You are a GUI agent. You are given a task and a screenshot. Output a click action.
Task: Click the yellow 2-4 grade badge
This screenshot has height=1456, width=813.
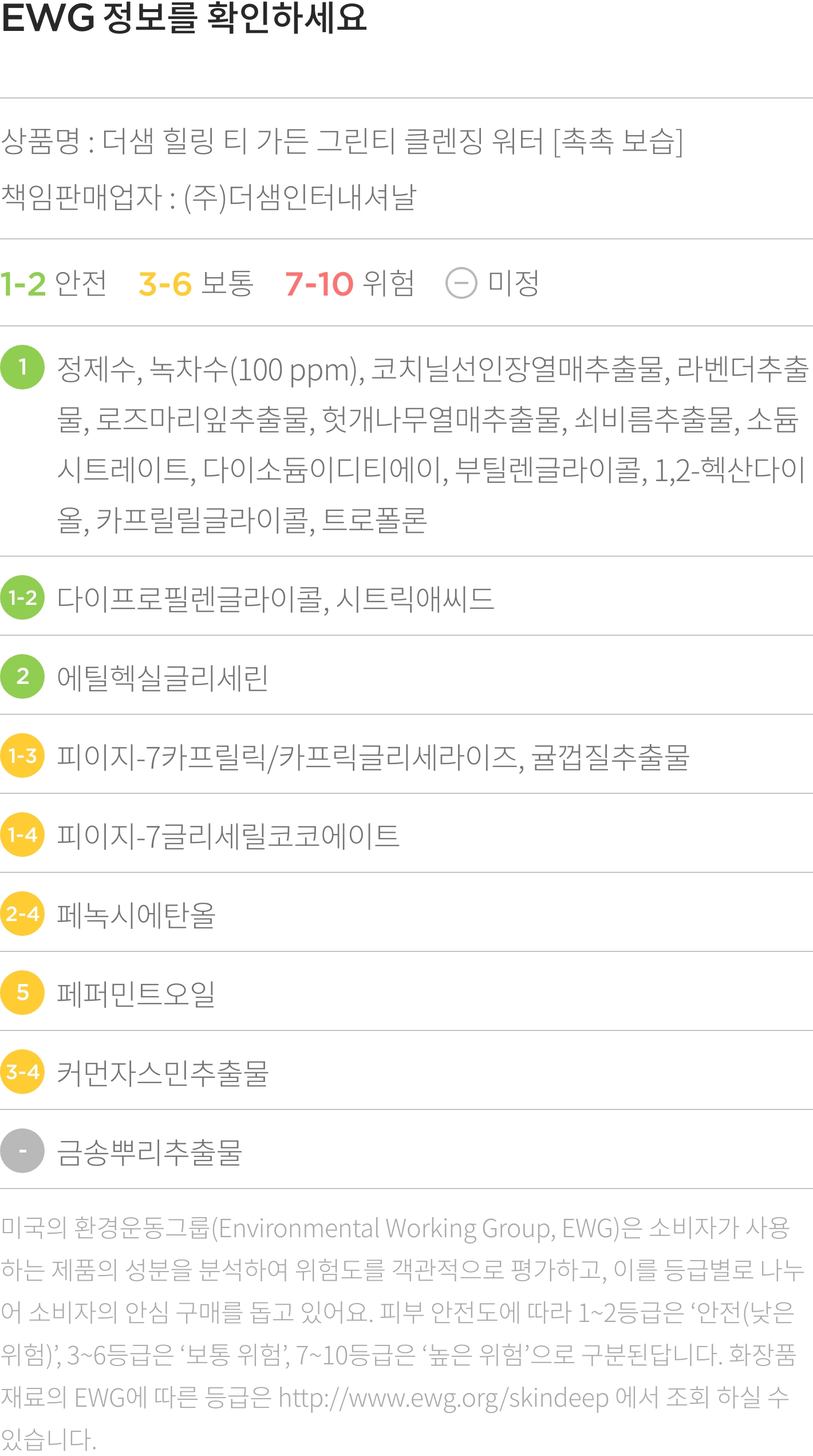(22, 914)
